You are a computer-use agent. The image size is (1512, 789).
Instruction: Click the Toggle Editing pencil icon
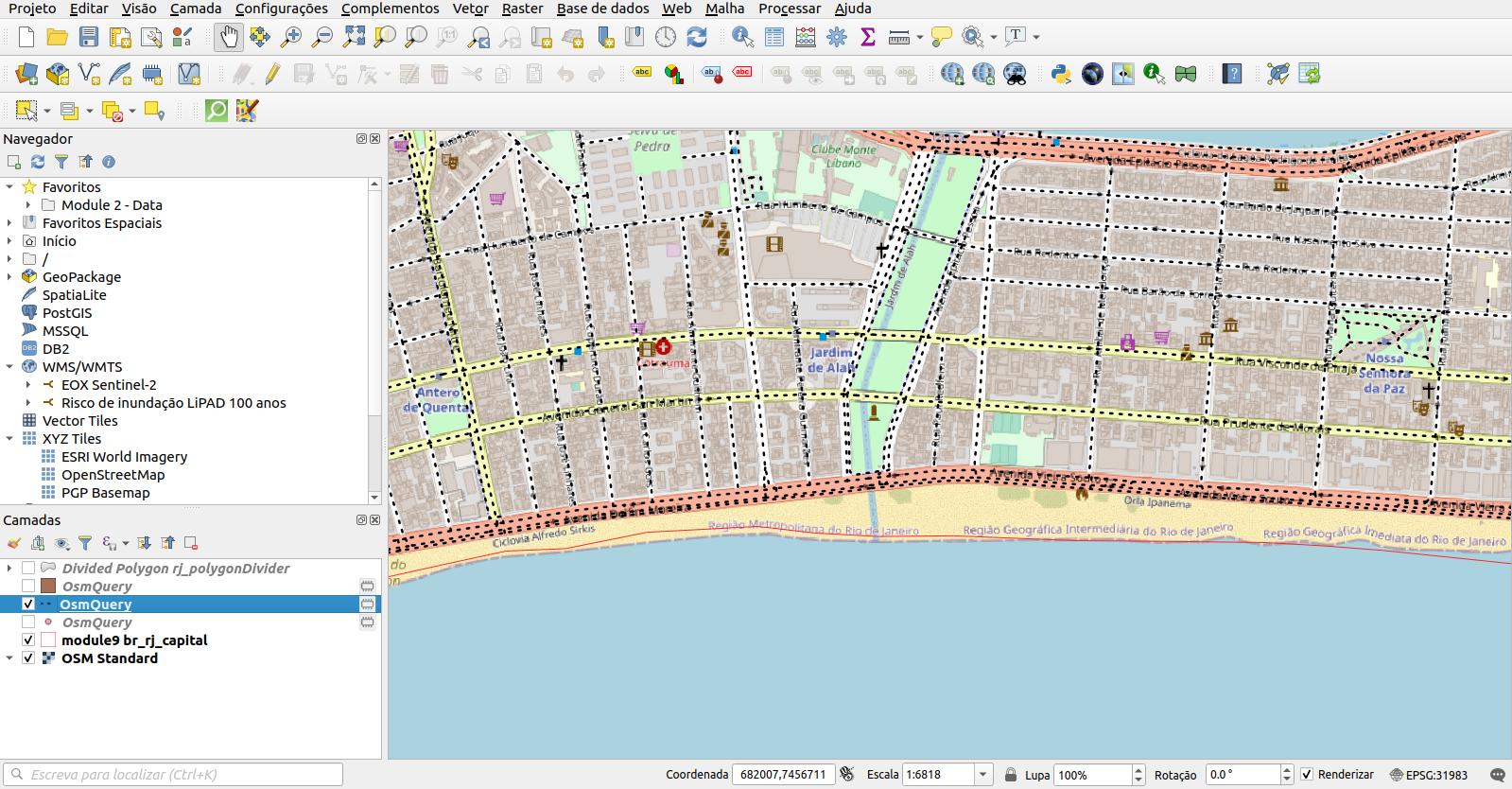coord(273,74)
